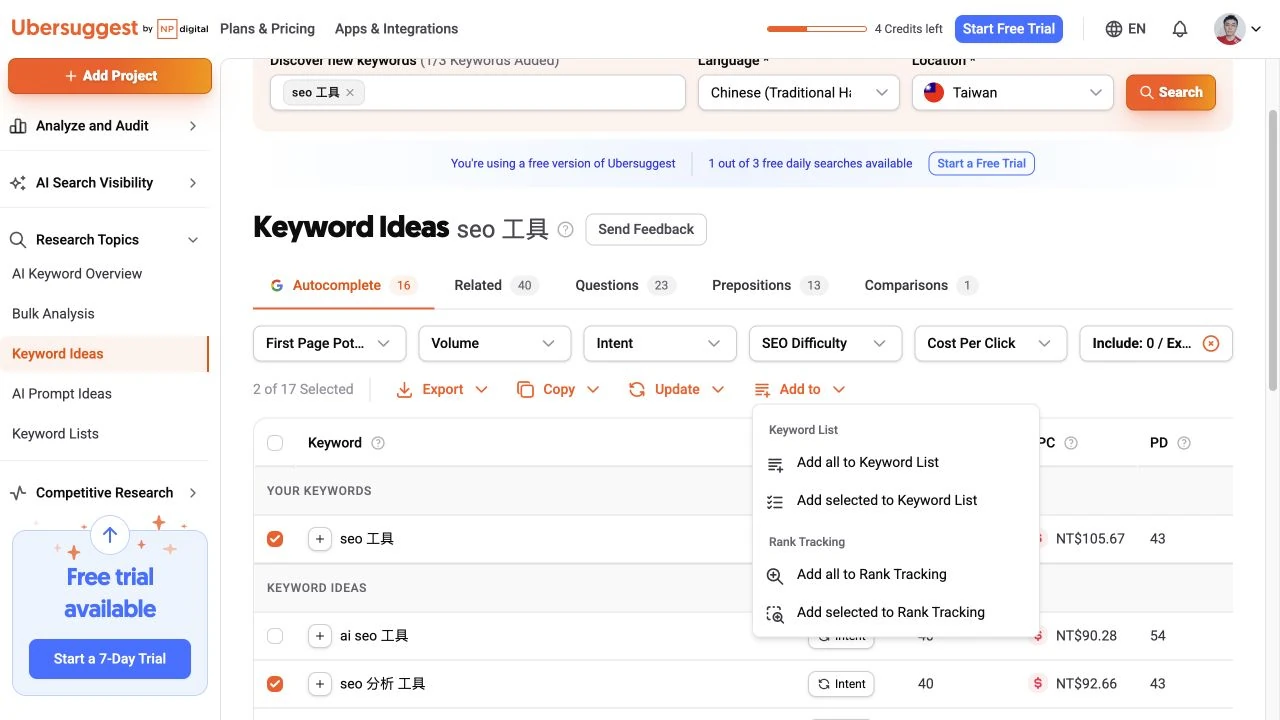Expand the Competitive Research section
The image size is (1280, 720).
pos(193,493)
